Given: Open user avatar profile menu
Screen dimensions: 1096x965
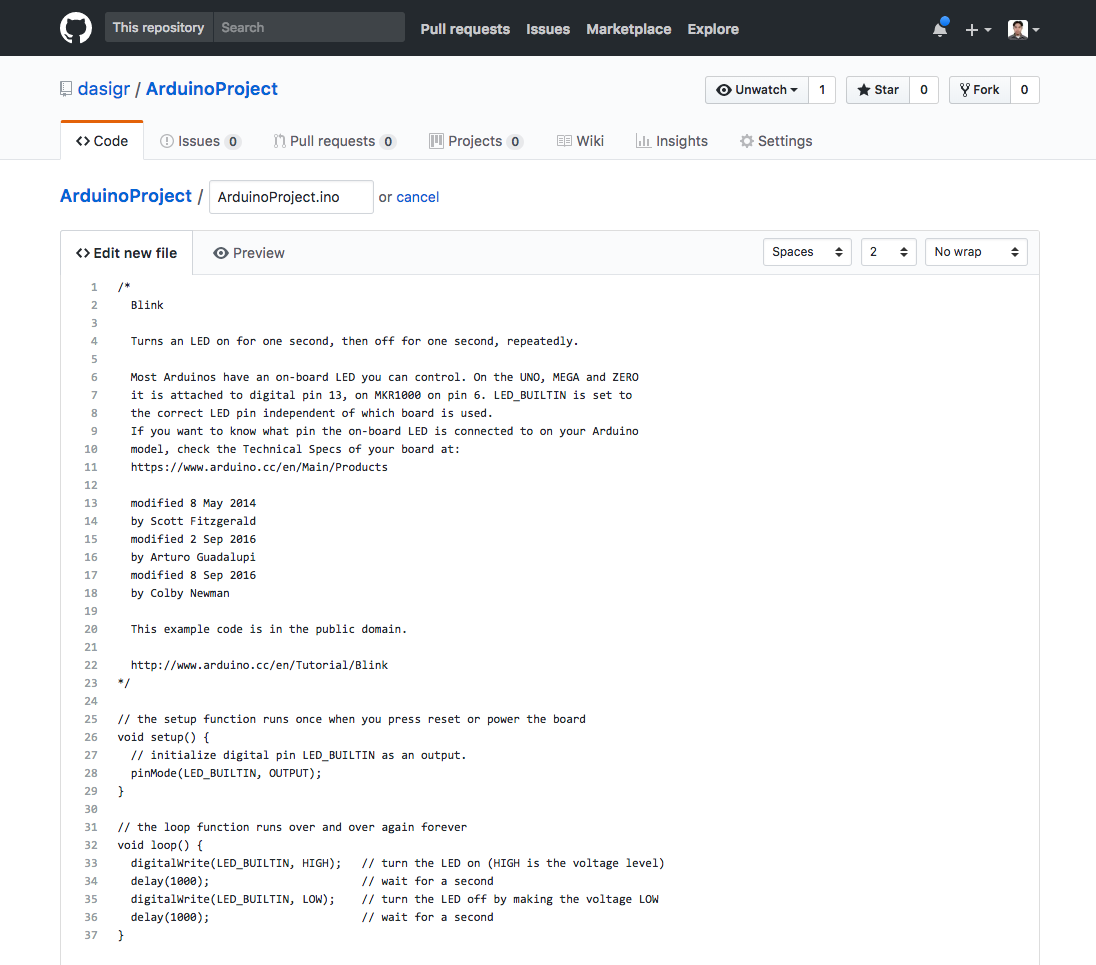Looking at the screenshot, I should [x=1024, y=29].
